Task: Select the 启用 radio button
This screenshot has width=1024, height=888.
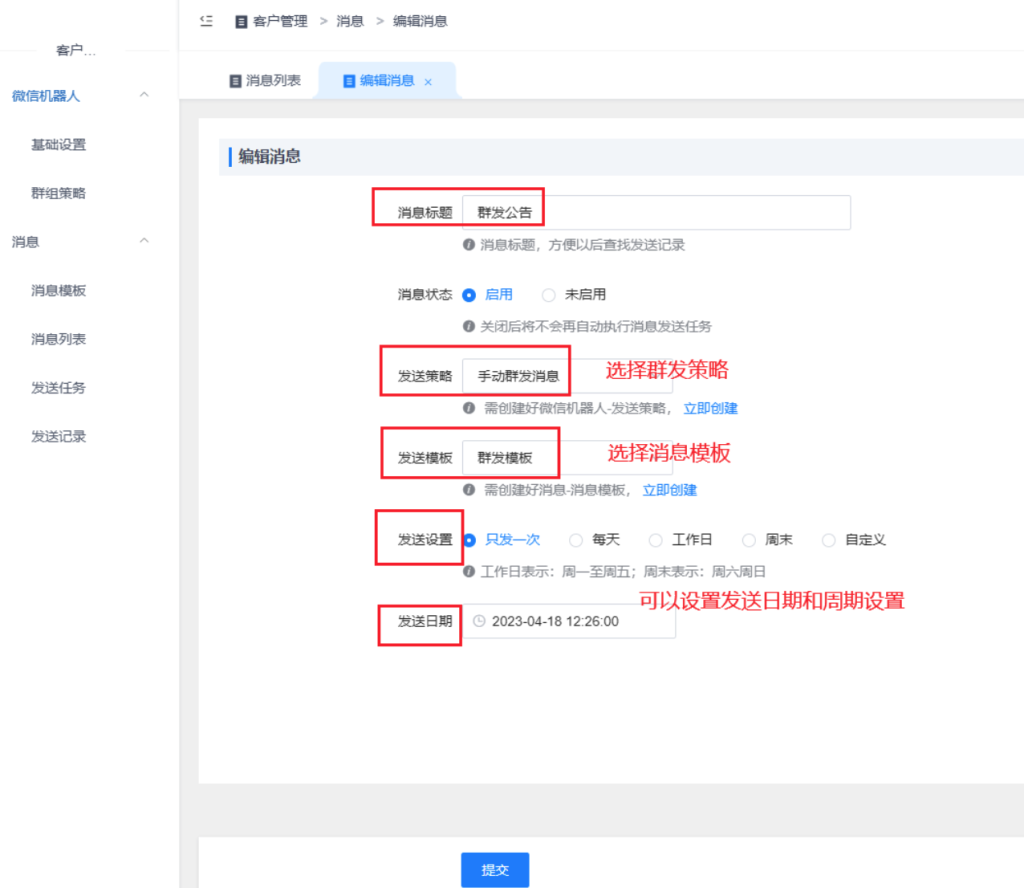Action: (469, 295)
